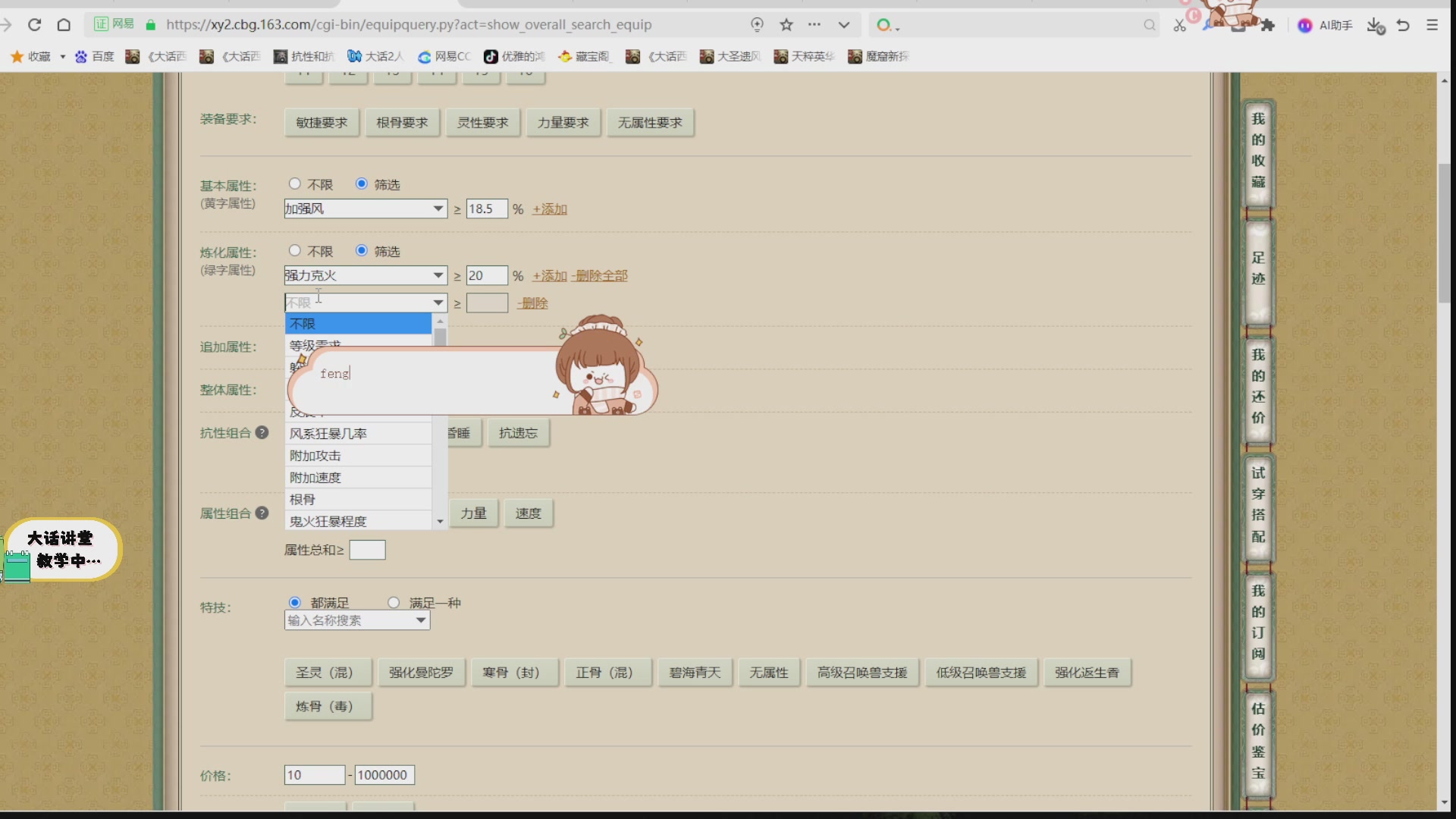
Task: Choose 附加攻击 in the dropdown list
Action: (358, 456)
